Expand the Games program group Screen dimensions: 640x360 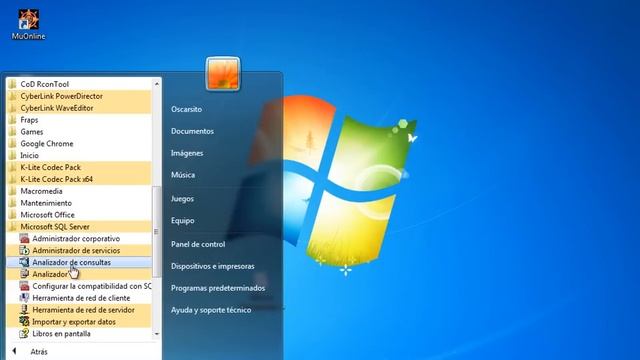79,131
